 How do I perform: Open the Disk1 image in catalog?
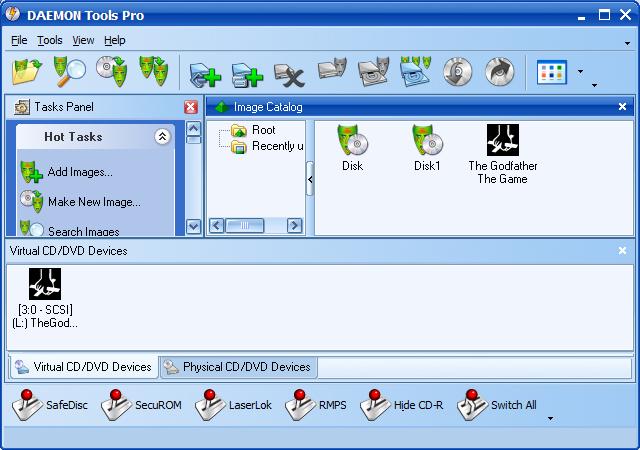[427, 148]
